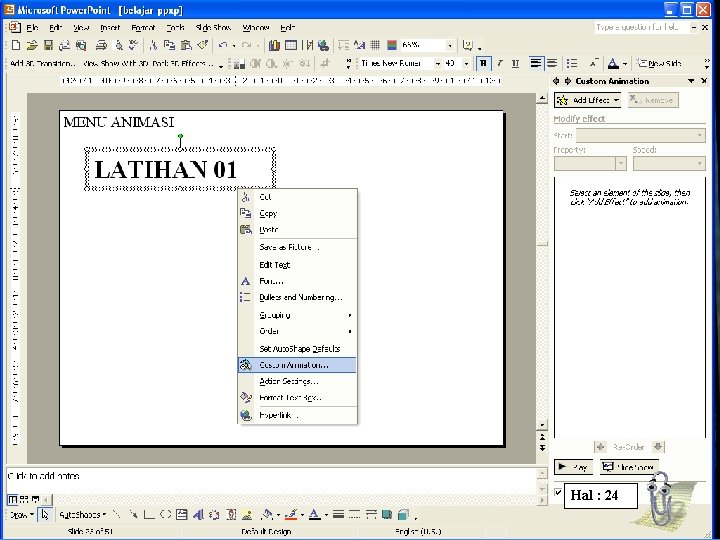Click the 'Click to add notes' area

(x=271, y=479)
